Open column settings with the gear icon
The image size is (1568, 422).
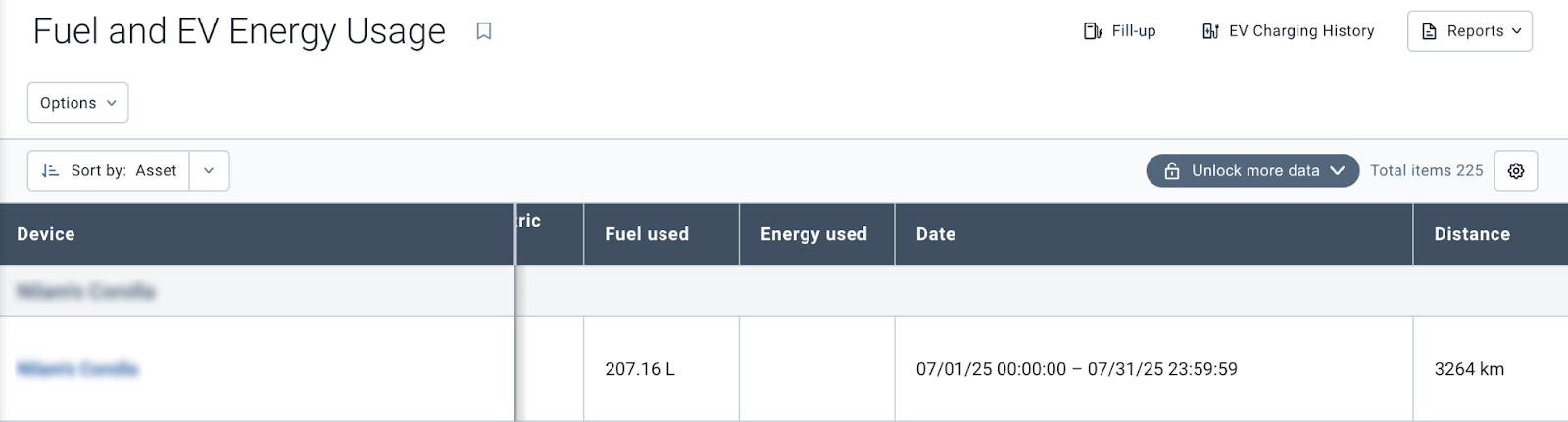point(1515,171)
